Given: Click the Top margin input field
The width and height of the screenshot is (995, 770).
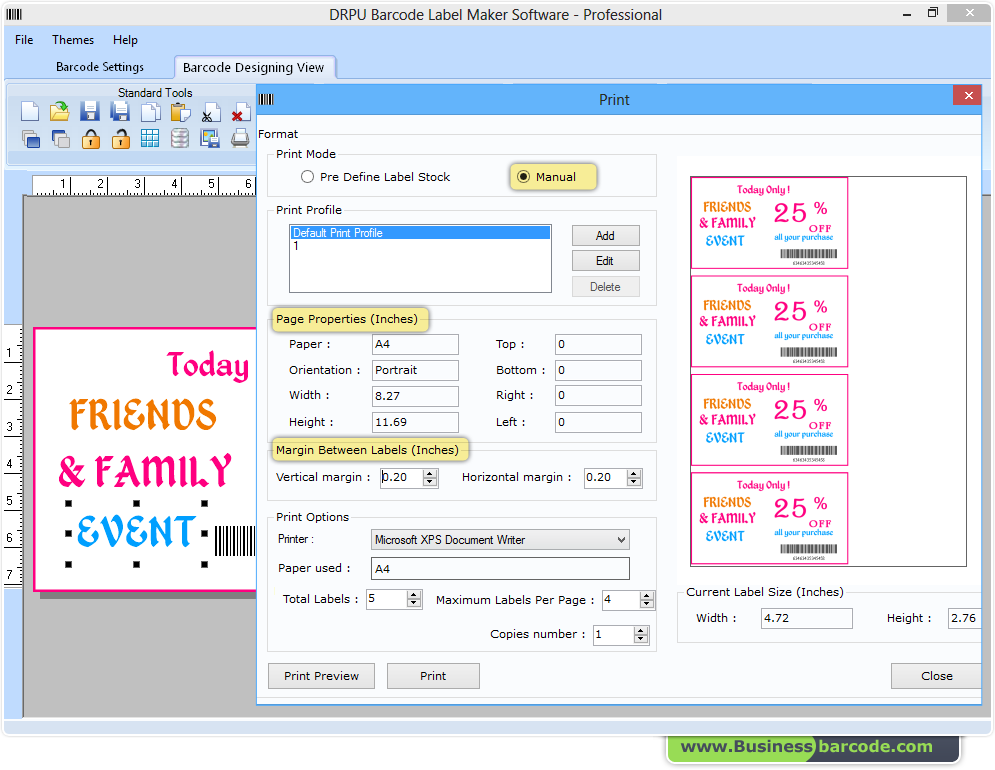Looking at the screenshot, I should [598, 344].
